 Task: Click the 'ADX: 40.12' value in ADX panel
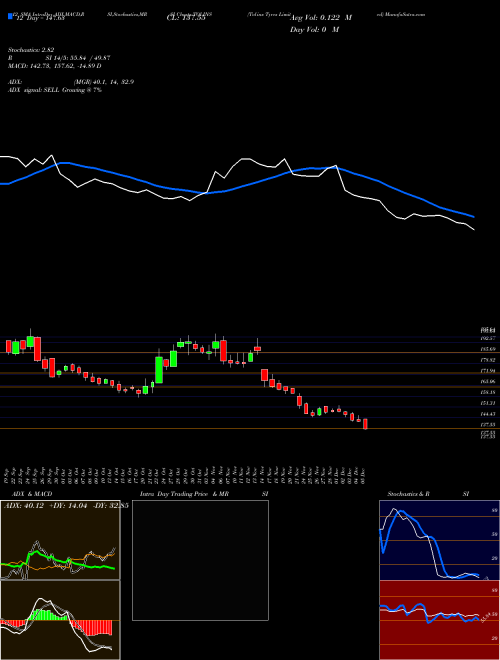pyautogui.click(x=25, y=506)
